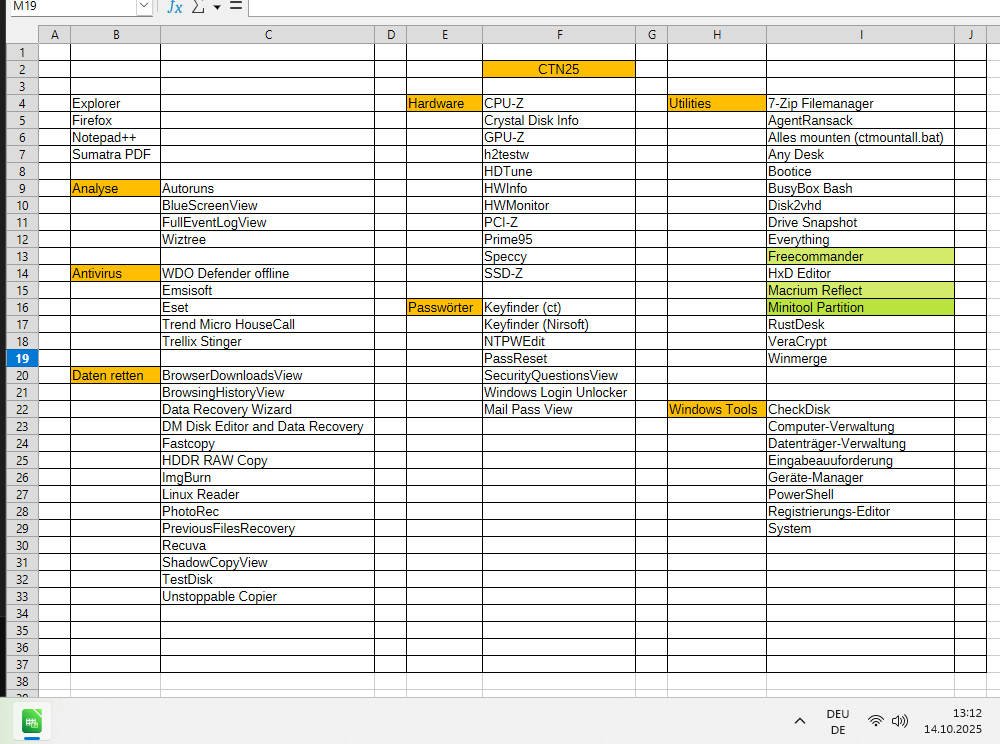Click the BusyBox Bash cell
The image size is (1000, 744).
(861, 188)
